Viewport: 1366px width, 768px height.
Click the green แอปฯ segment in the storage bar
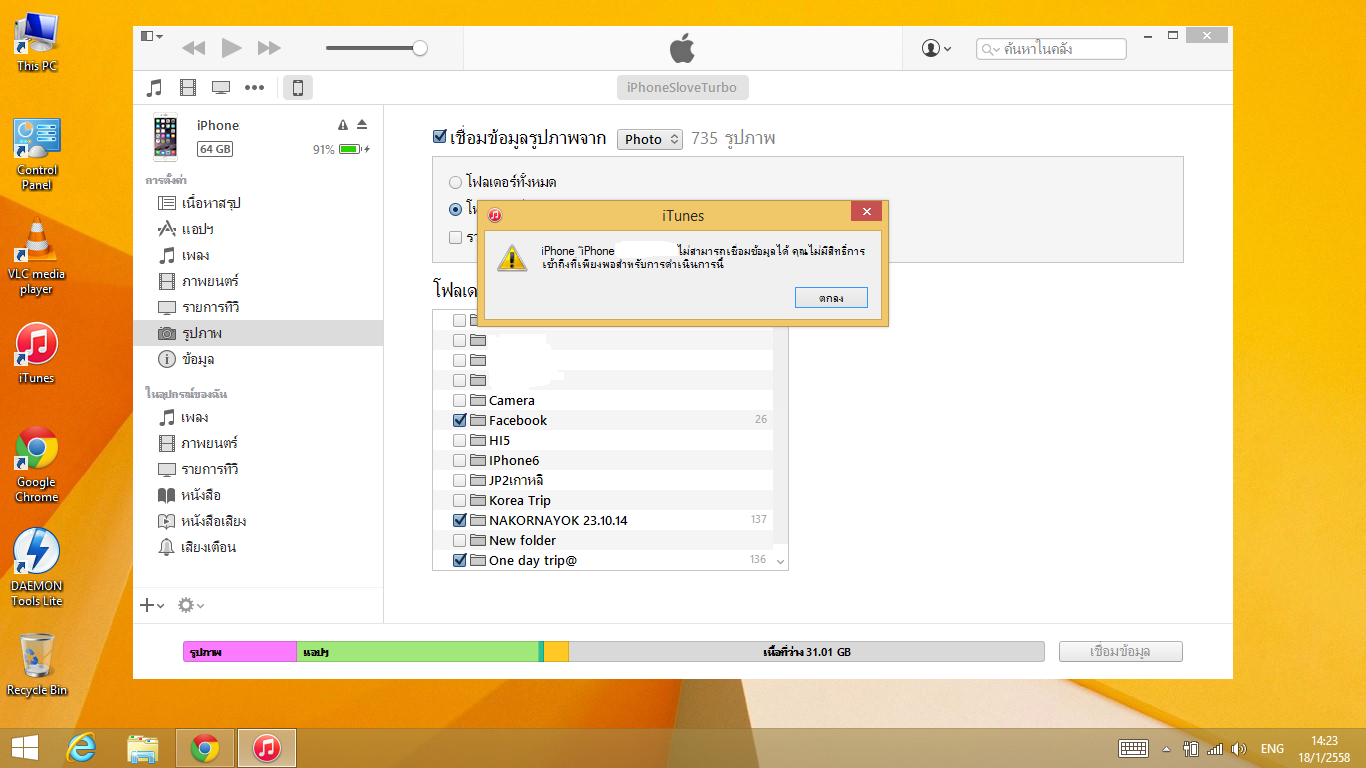(x=418, y=652)
